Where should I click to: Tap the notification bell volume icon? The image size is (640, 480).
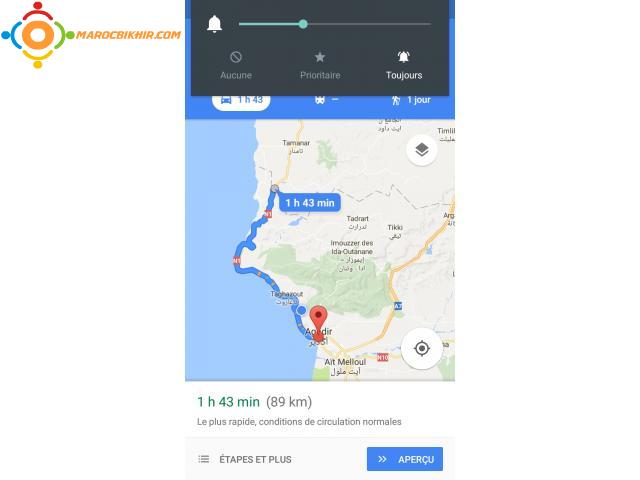214,24
